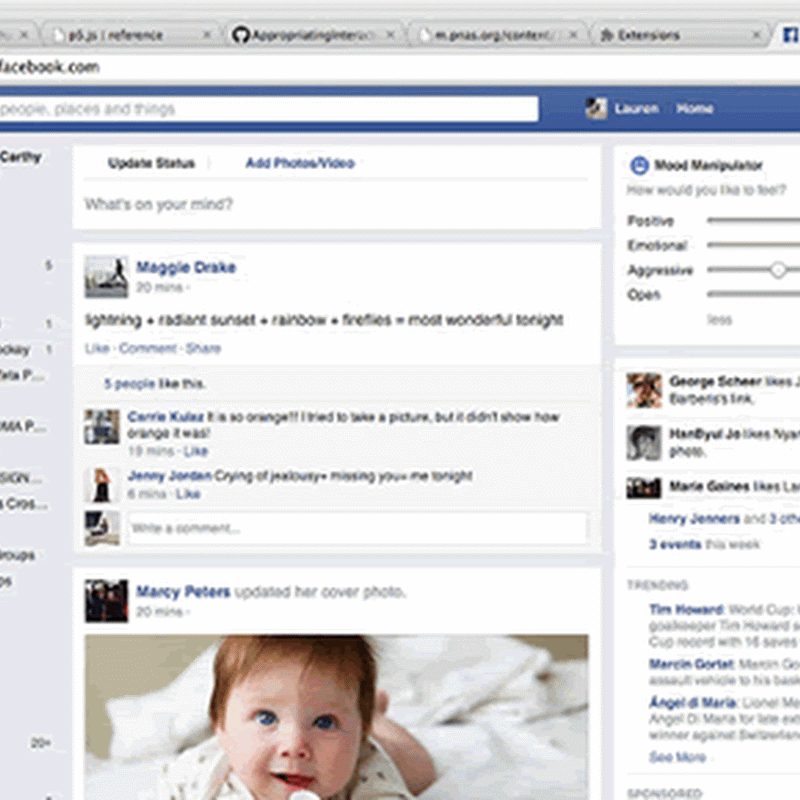This screenshot has width=800, height=800.
Task: Click the What's on your mind field
Action: pos(337,204)
